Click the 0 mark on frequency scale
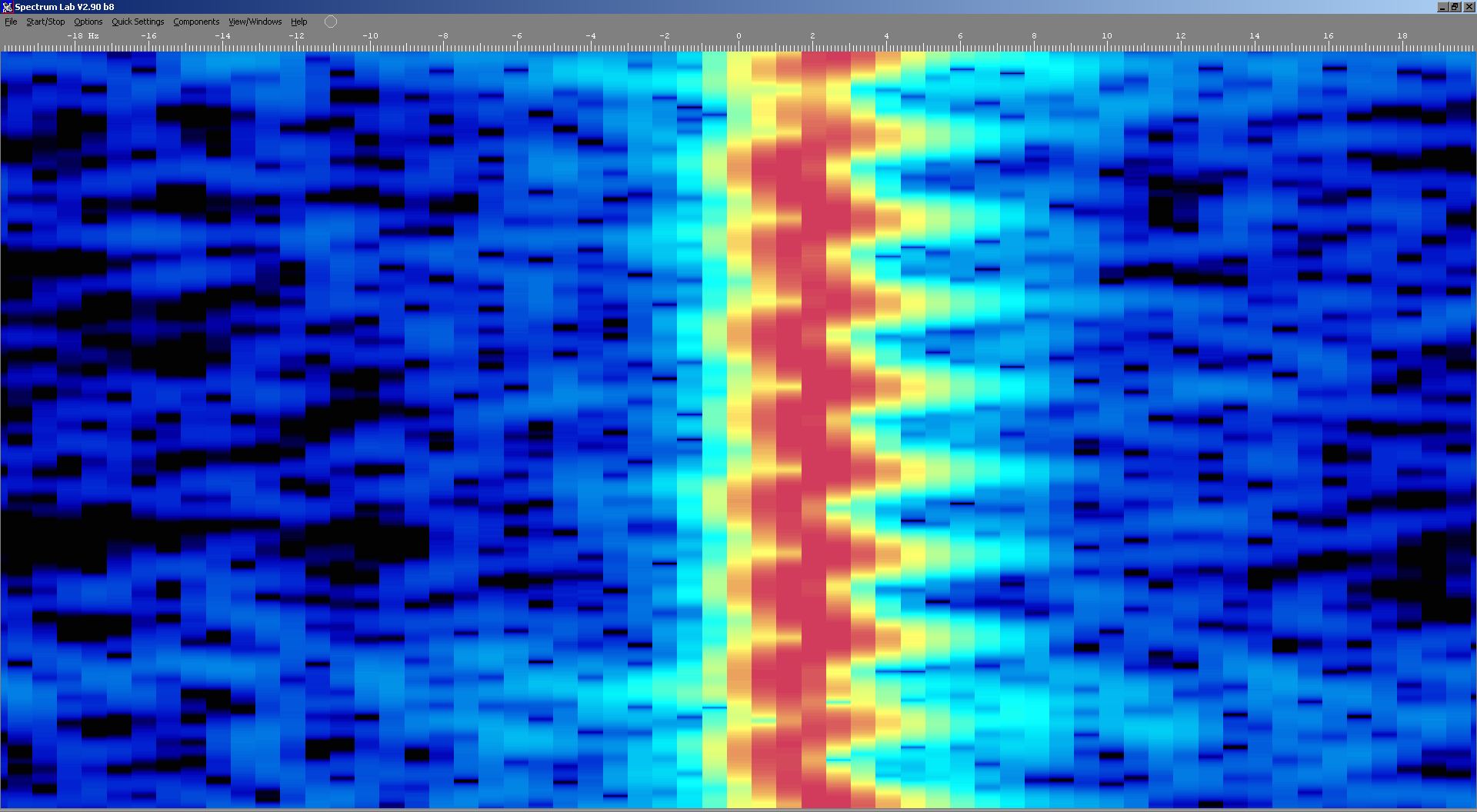This screenshot has width=1477, height=812. 738,36
